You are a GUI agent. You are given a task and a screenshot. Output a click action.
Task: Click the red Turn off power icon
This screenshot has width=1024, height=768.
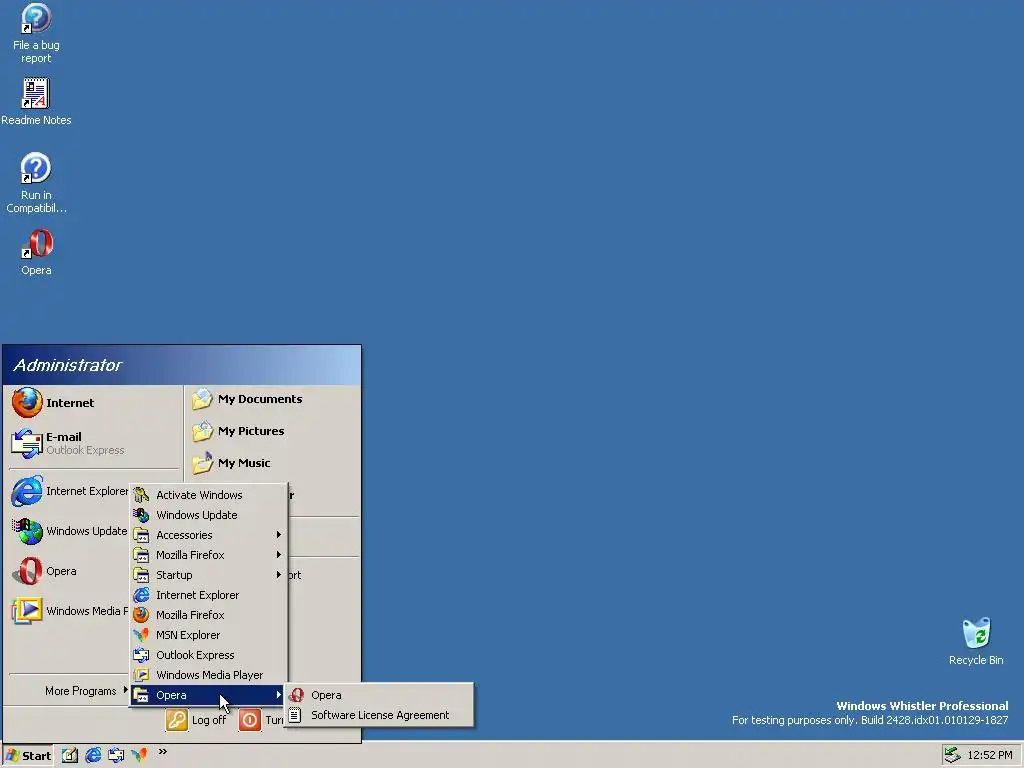(249, 720)
